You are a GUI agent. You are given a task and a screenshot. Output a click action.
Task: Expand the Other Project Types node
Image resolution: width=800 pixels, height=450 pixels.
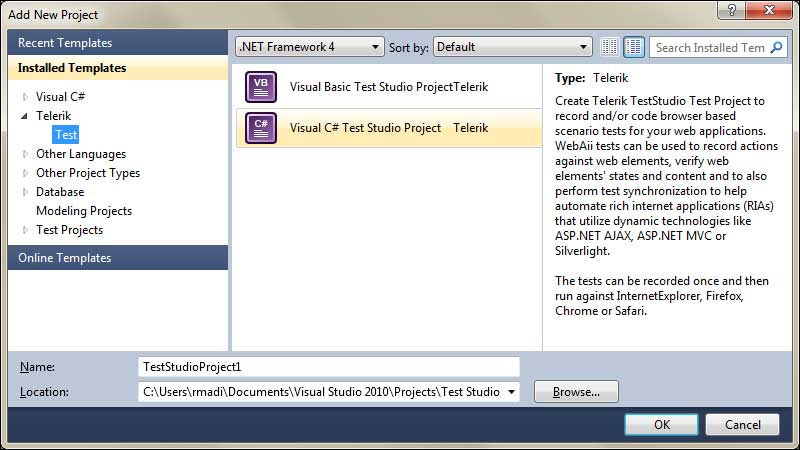pos(25,173)
